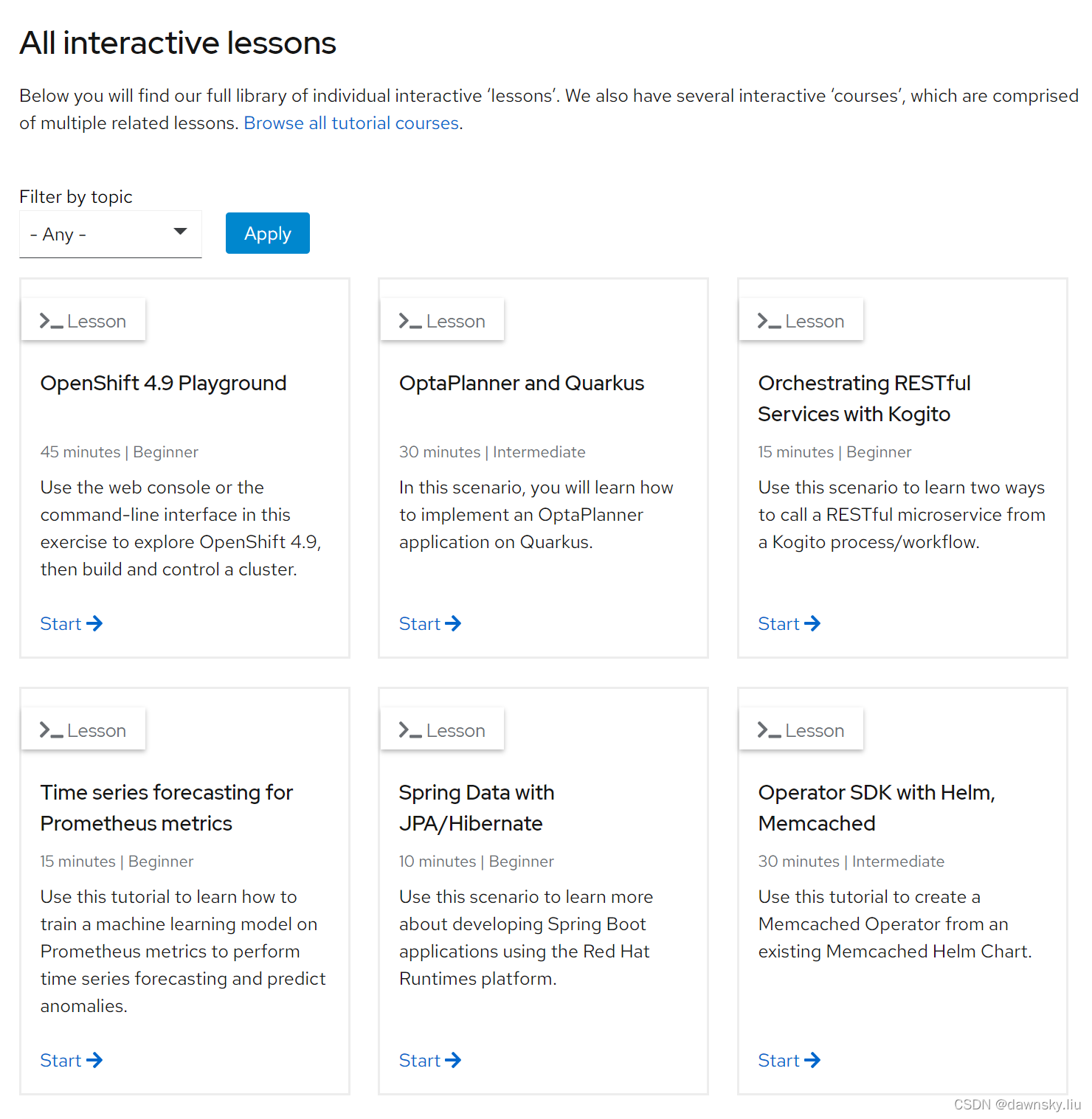
Task: Click Start arrow for Prometheus metrics lesson
Action: tap(94, 1061)
